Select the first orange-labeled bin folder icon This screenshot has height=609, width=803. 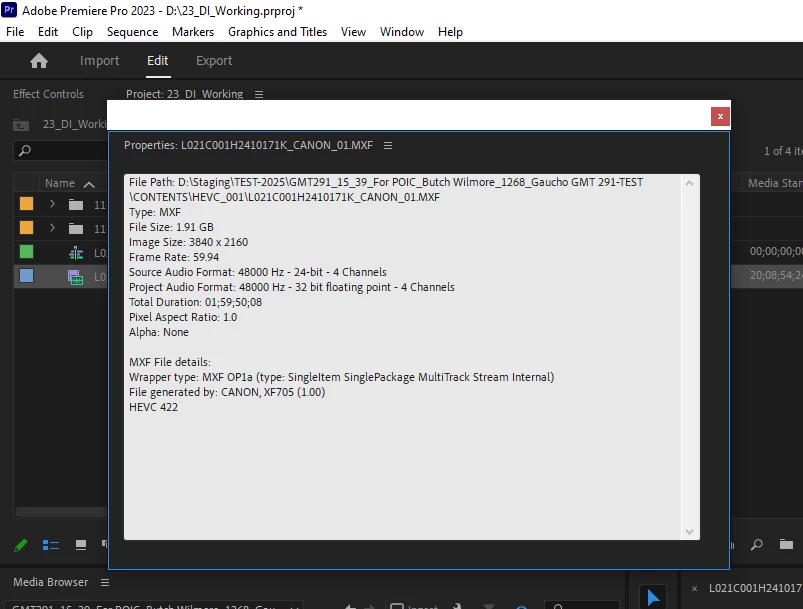click(76, 205)
